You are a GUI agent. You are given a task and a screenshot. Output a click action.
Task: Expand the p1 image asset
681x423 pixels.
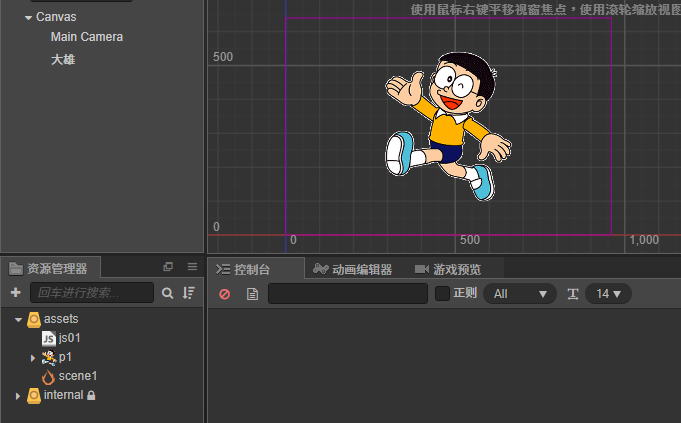pos(33,358)
